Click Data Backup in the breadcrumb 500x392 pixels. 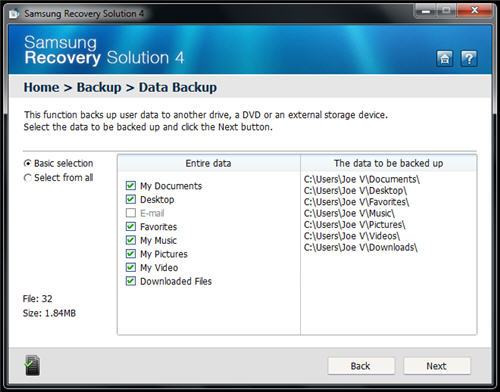point(178,88)
